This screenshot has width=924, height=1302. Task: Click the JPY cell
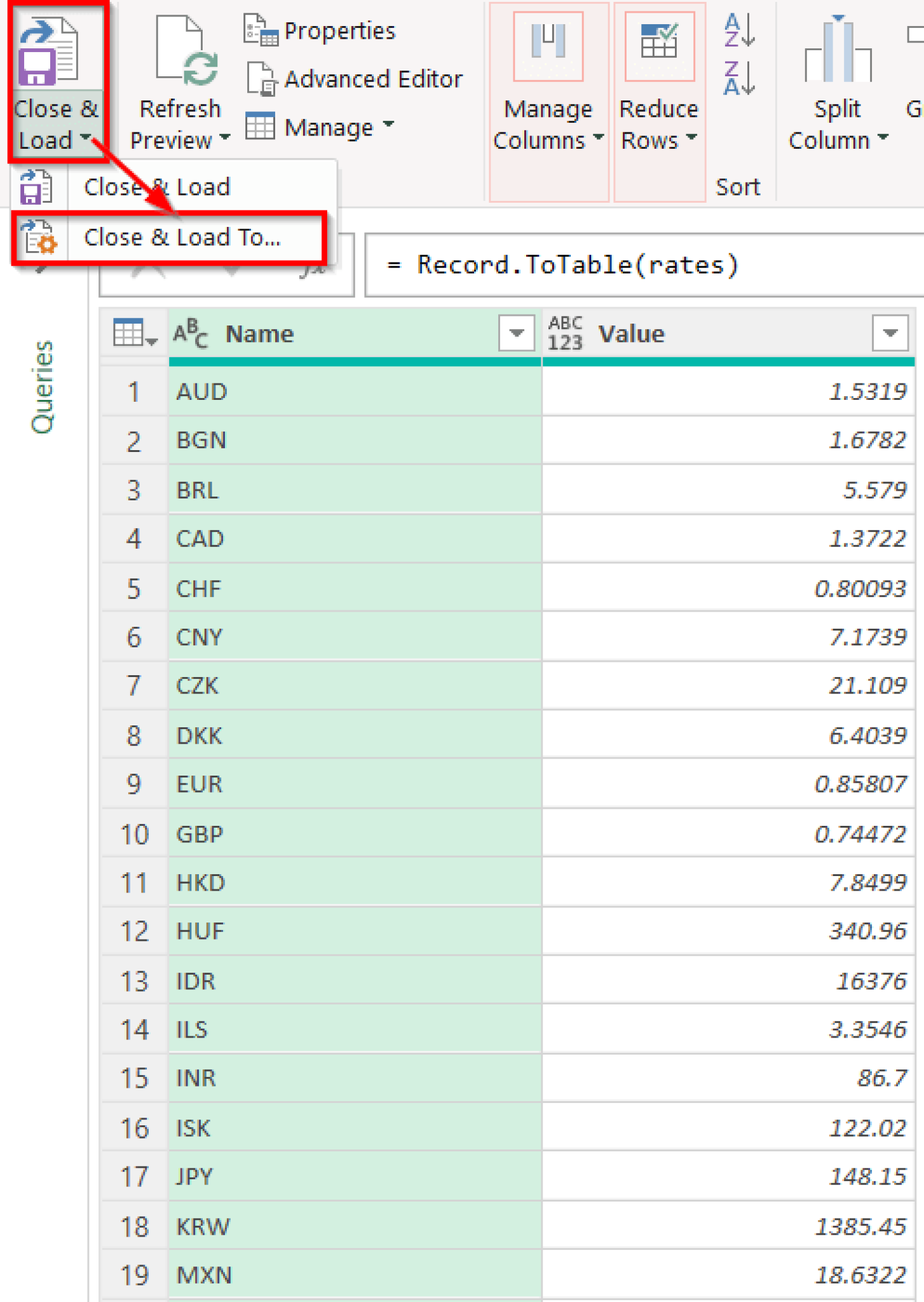[355, 1177]
